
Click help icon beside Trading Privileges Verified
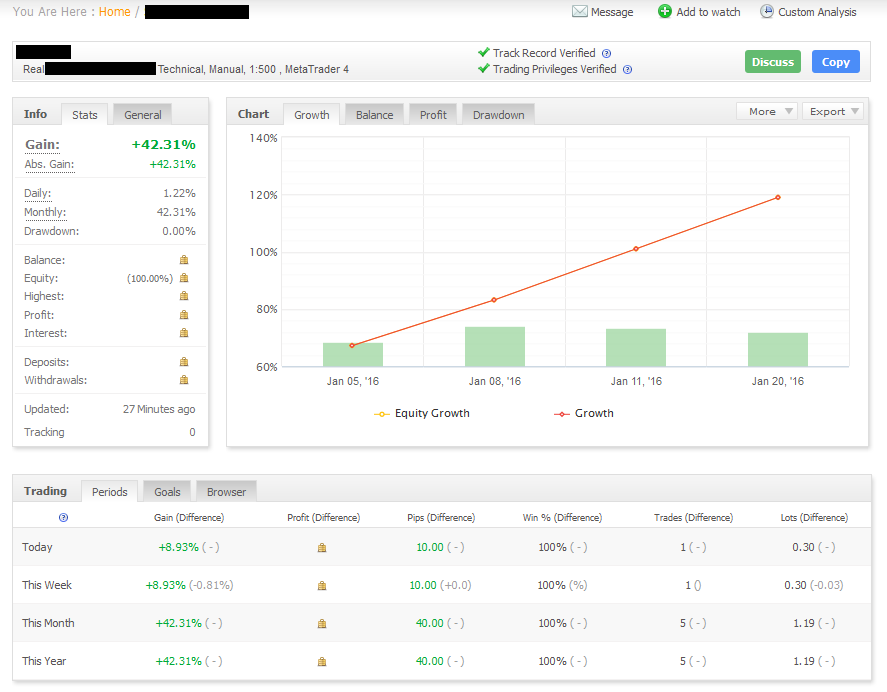click(x=627, y=70)
